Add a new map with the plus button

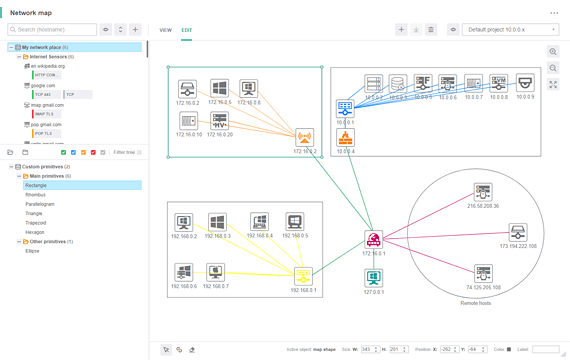pyautogui.click(x=401, y=30)
